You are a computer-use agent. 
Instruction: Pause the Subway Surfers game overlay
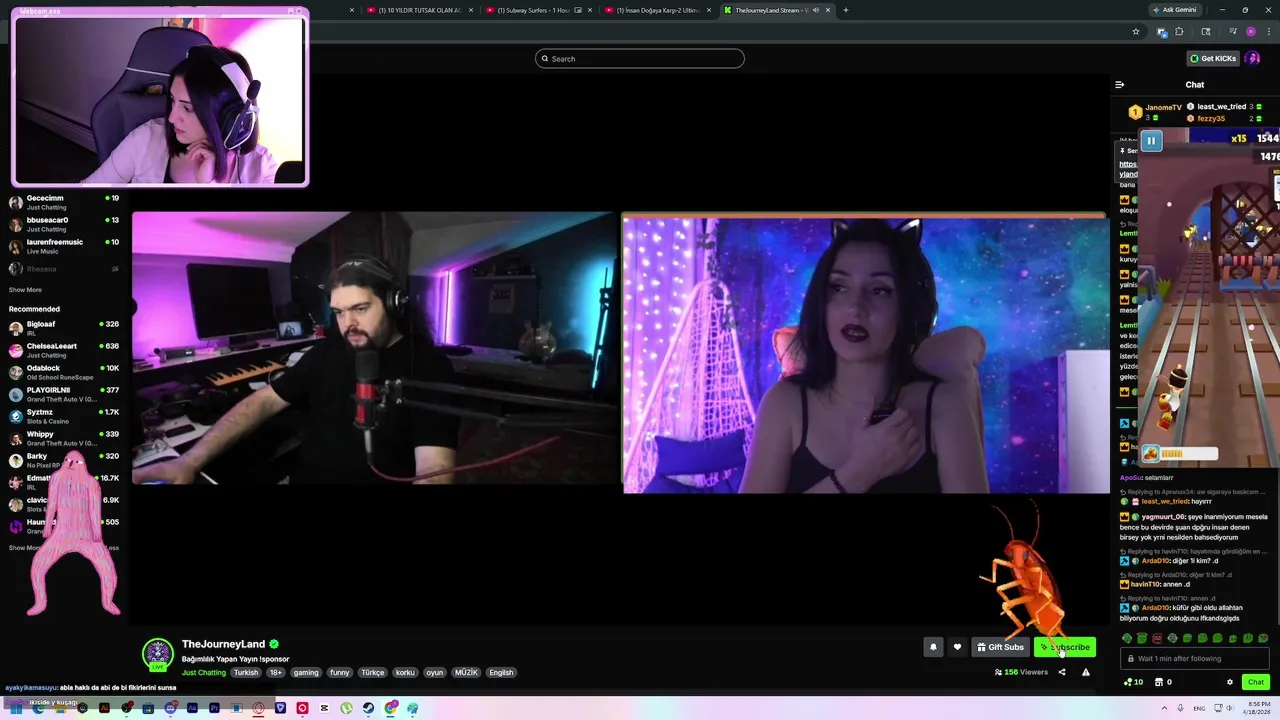pos(1151,141)
